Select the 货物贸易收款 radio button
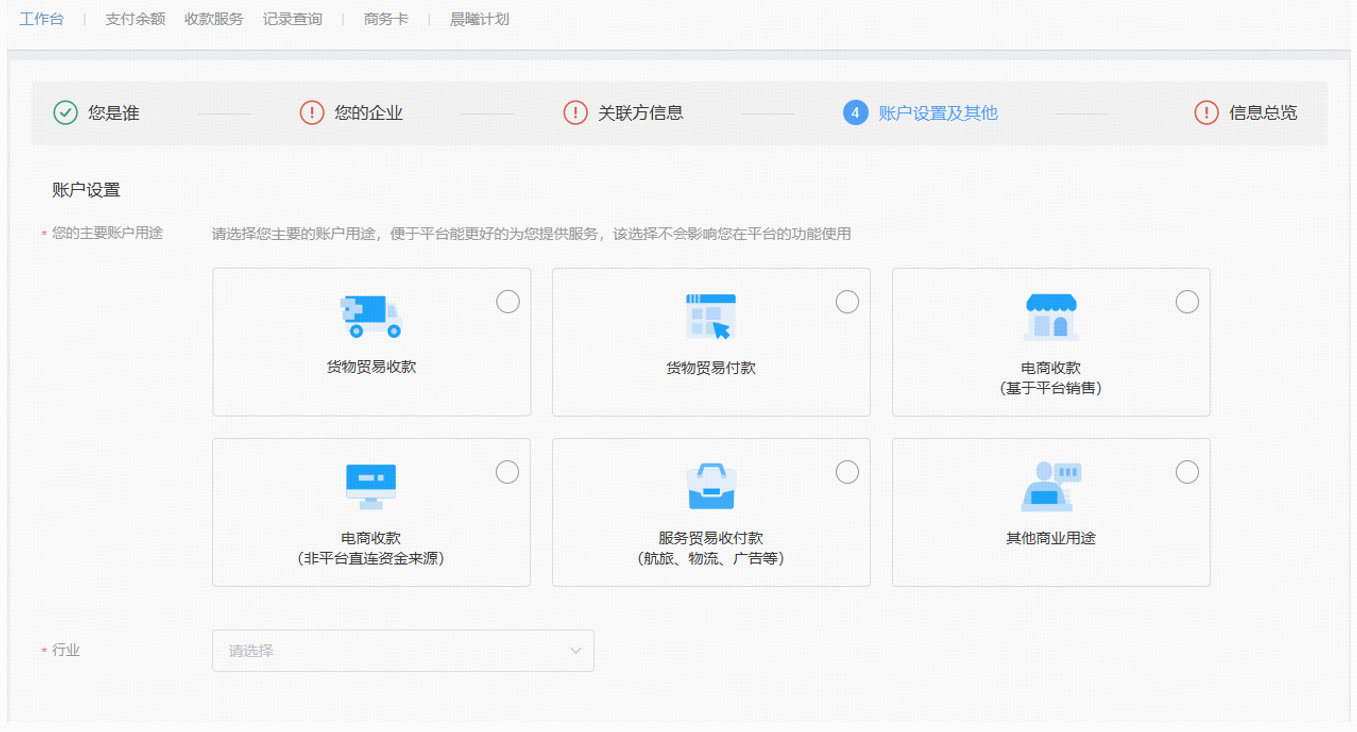This screenshot has height=732, width=1357. (x=508, y=302)
